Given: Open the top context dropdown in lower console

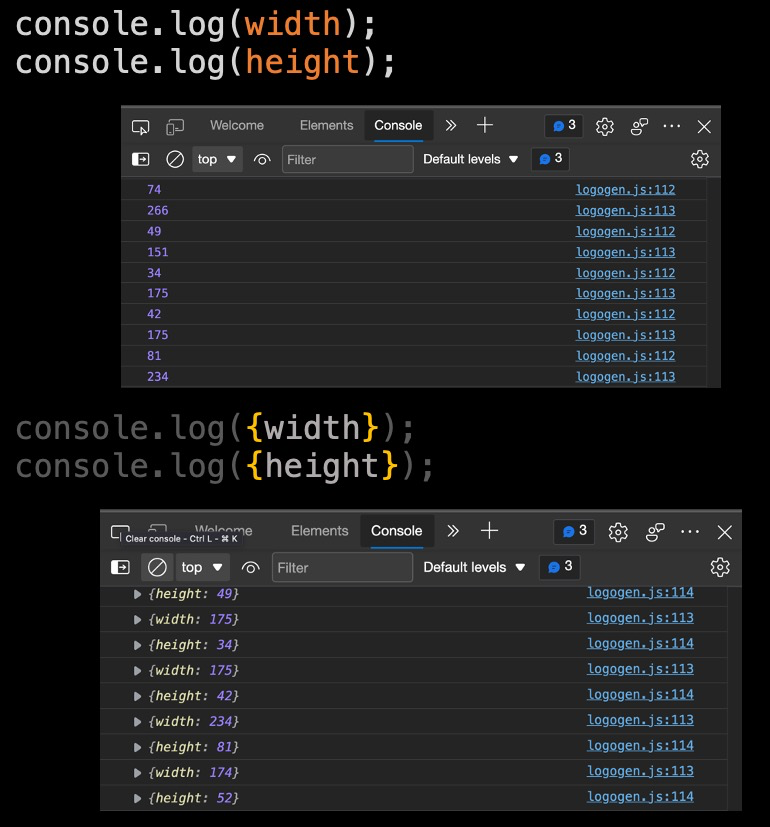Looking at the screenshot, I should [202, 568].
